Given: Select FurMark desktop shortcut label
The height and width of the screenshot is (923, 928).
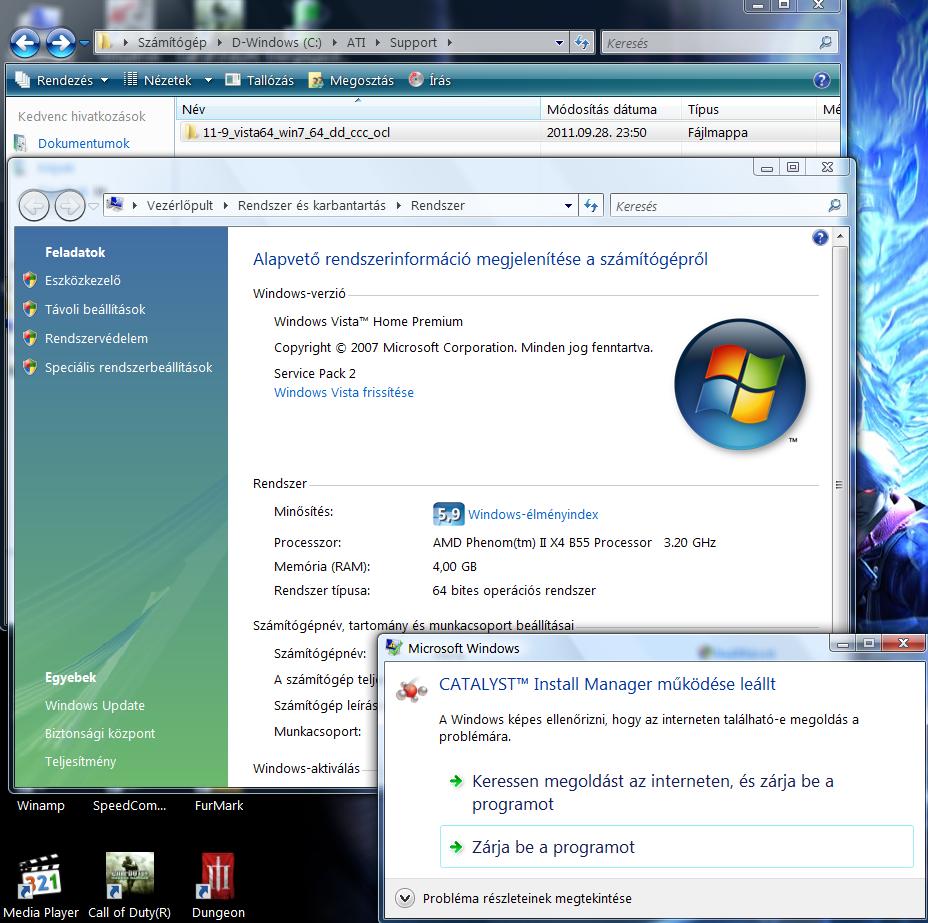Looking at the screenshot, I should [219, 806].
